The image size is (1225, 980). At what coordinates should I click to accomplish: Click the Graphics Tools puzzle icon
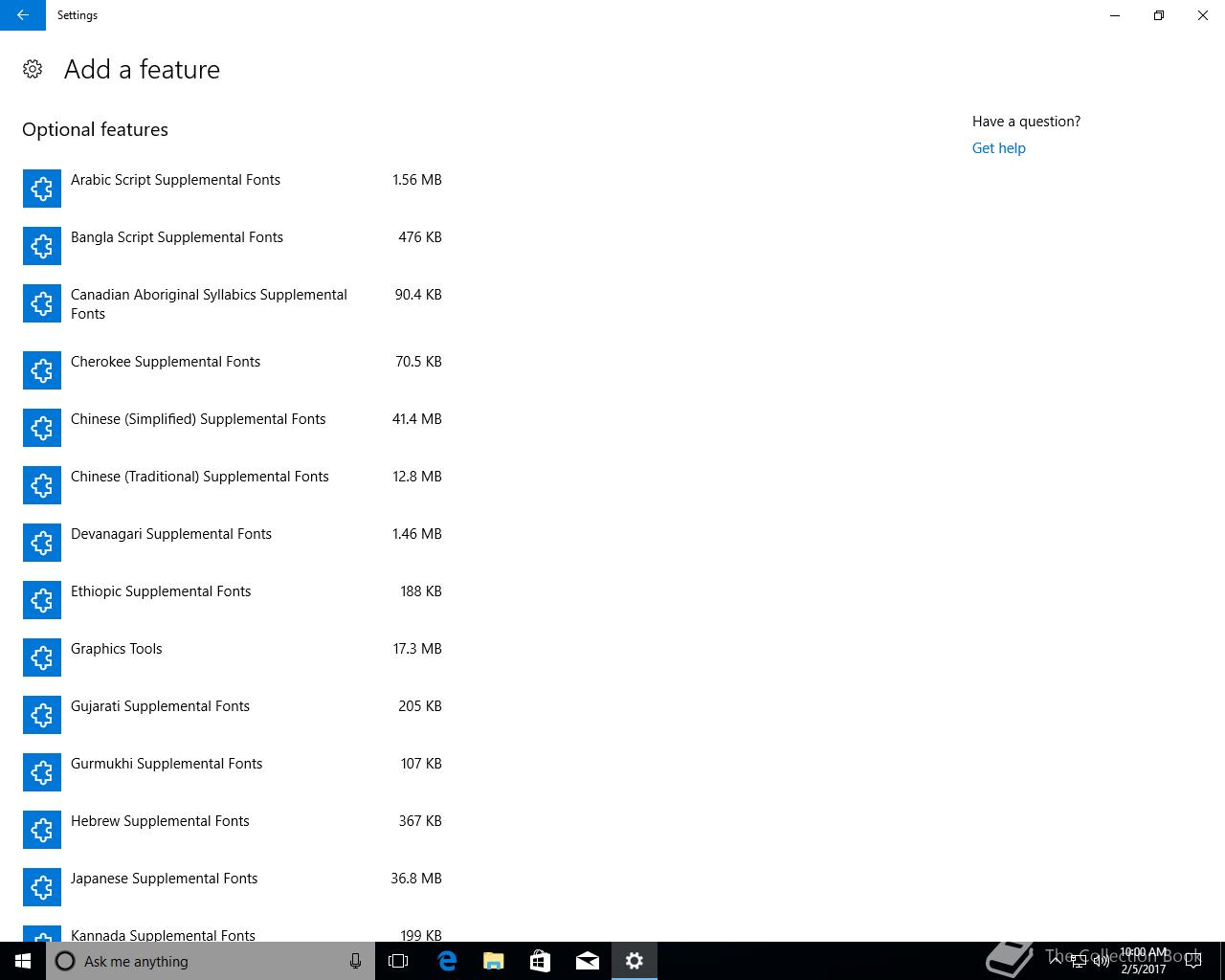42,657
